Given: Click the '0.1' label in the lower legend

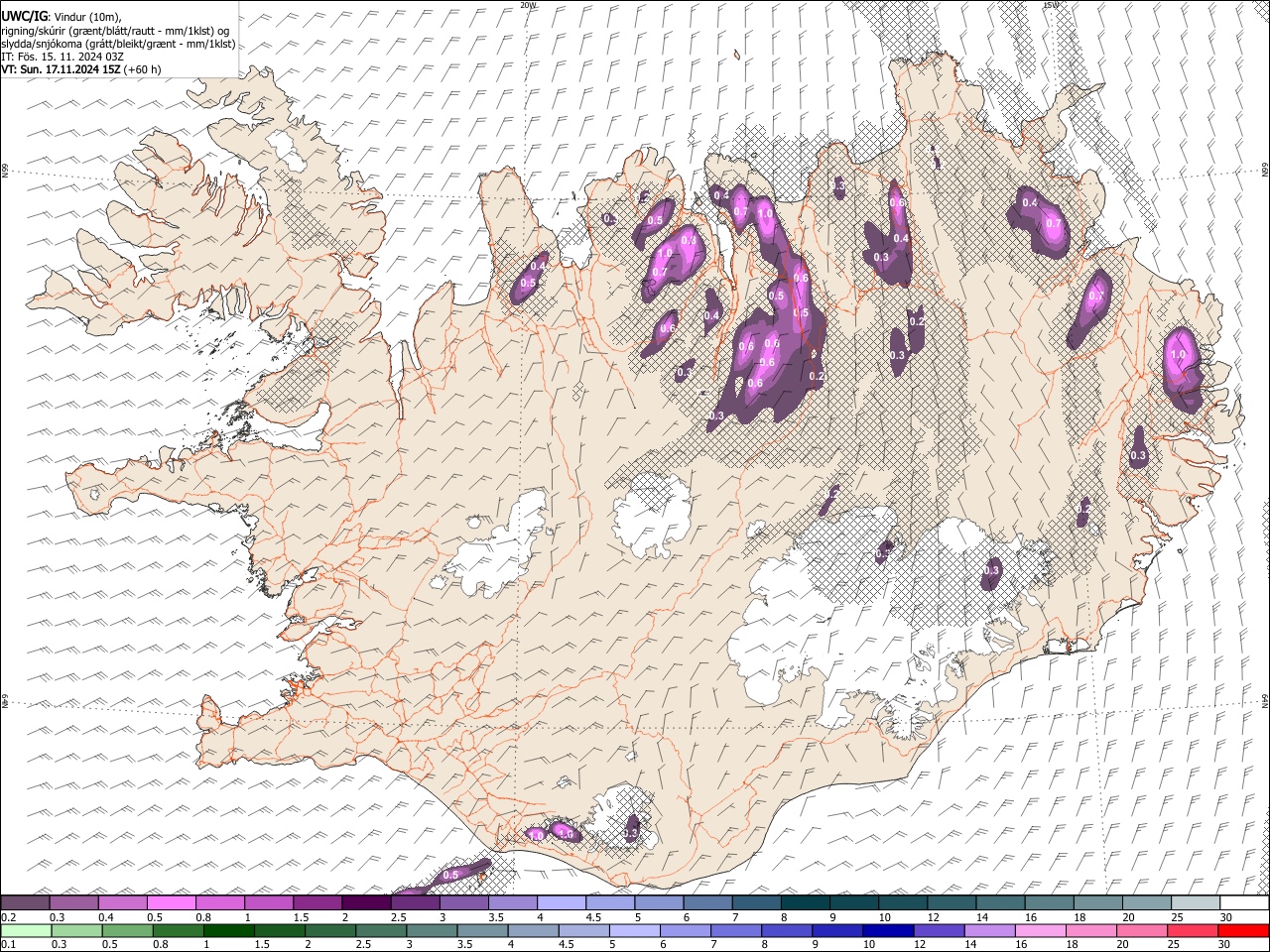Looking at the screenshot, I should coord(8,944).
